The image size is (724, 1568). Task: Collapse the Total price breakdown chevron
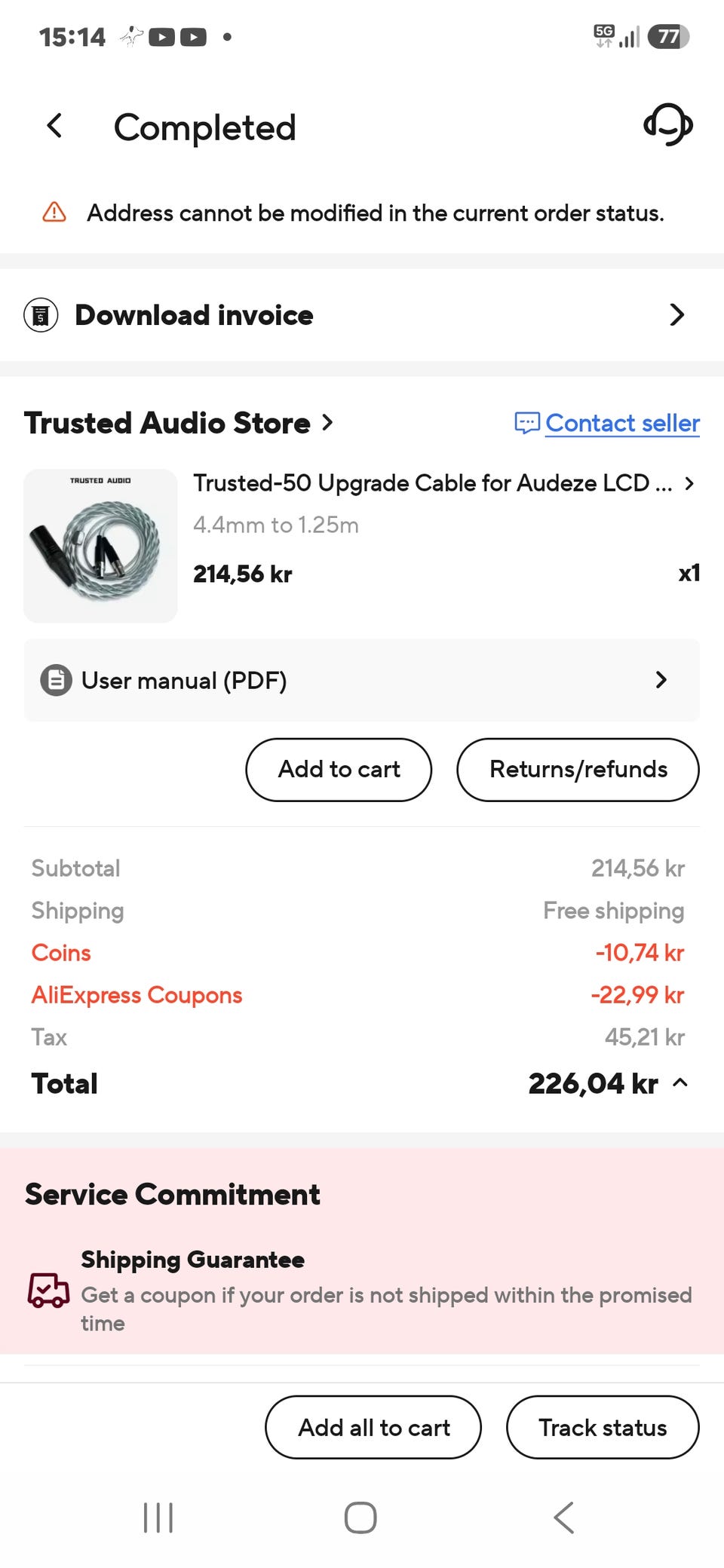[680, 1083]
